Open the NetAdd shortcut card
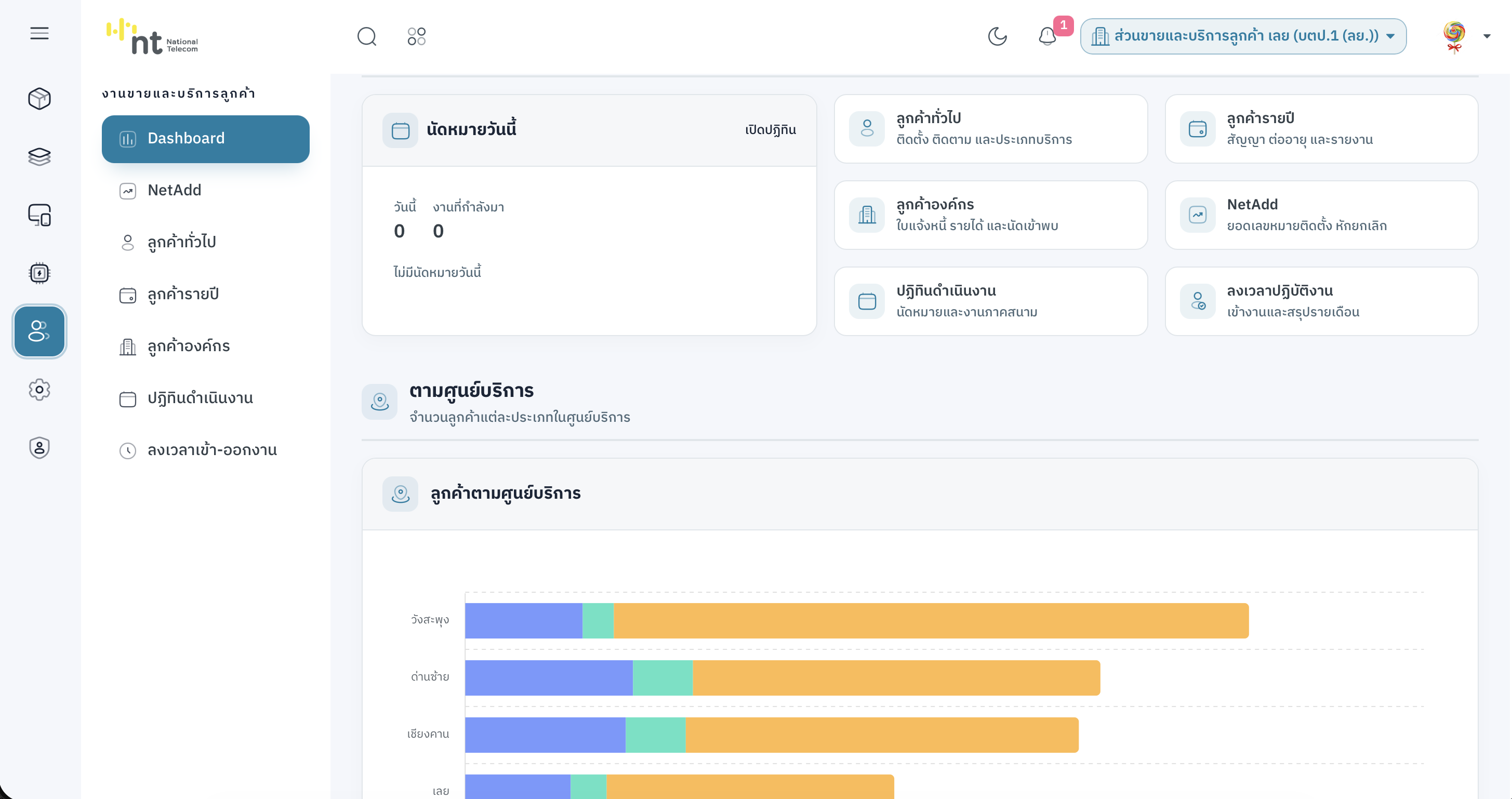Image resolution: width=1512 pixels, height=799 pixels. (1321, 215)
